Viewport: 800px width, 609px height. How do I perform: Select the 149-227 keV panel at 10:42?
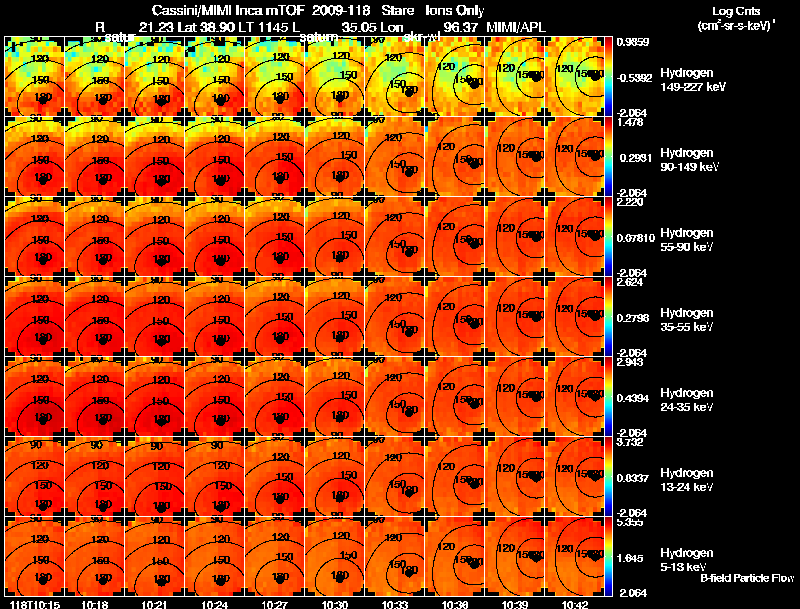tap(574, 77)
